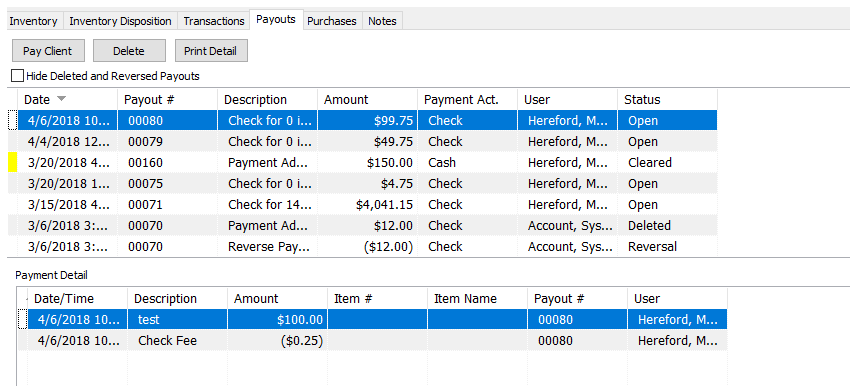The width and height of the screenshot is (850, 386).
Task: Click the Date column sort arrow
Action: pos(61,99)
